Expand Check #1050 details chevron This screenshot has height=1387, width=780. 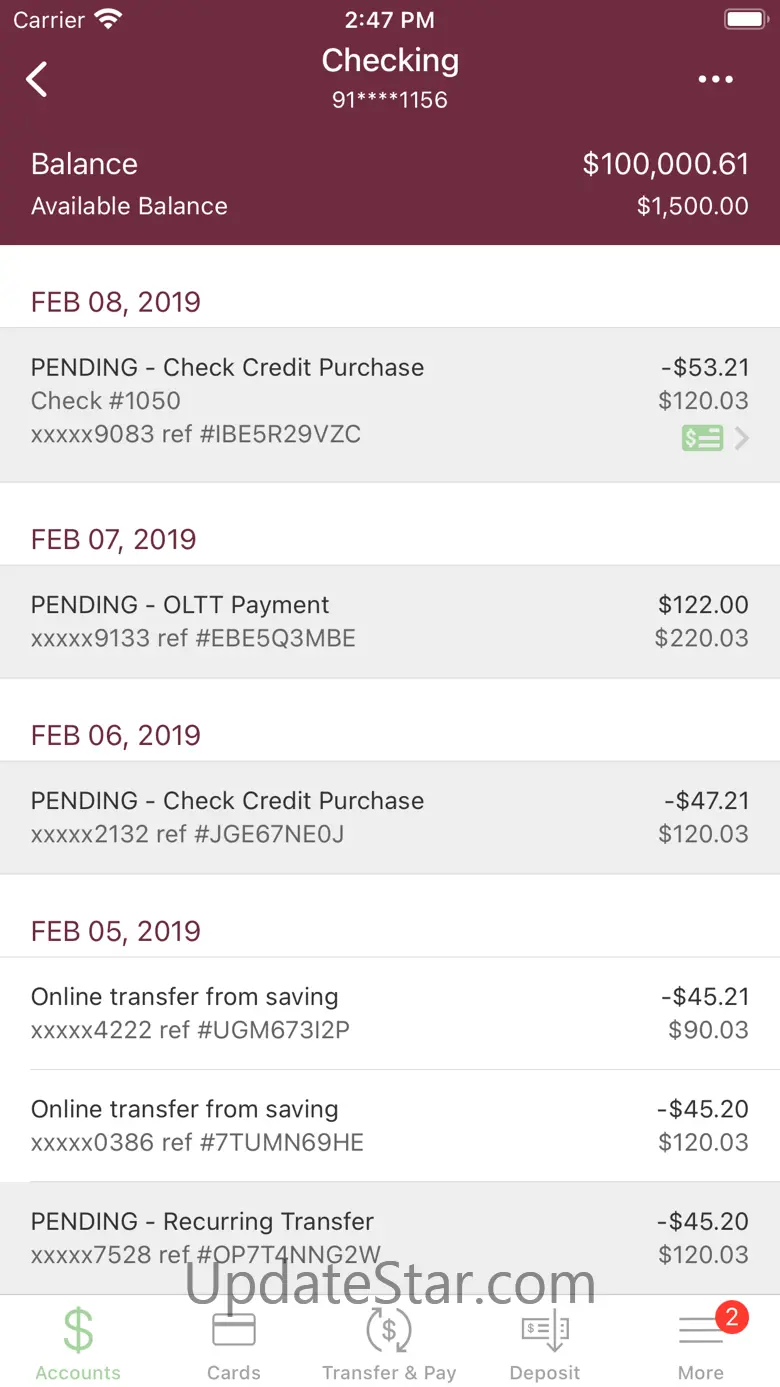pos(742,438)
